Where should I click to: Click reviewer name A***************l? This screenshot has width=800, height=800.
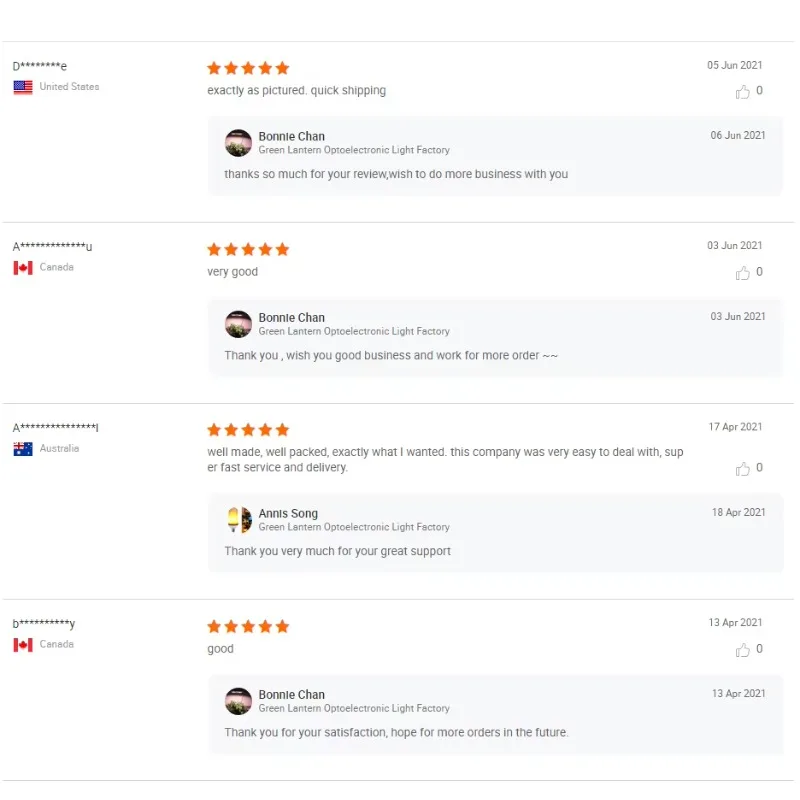(56, 428)
